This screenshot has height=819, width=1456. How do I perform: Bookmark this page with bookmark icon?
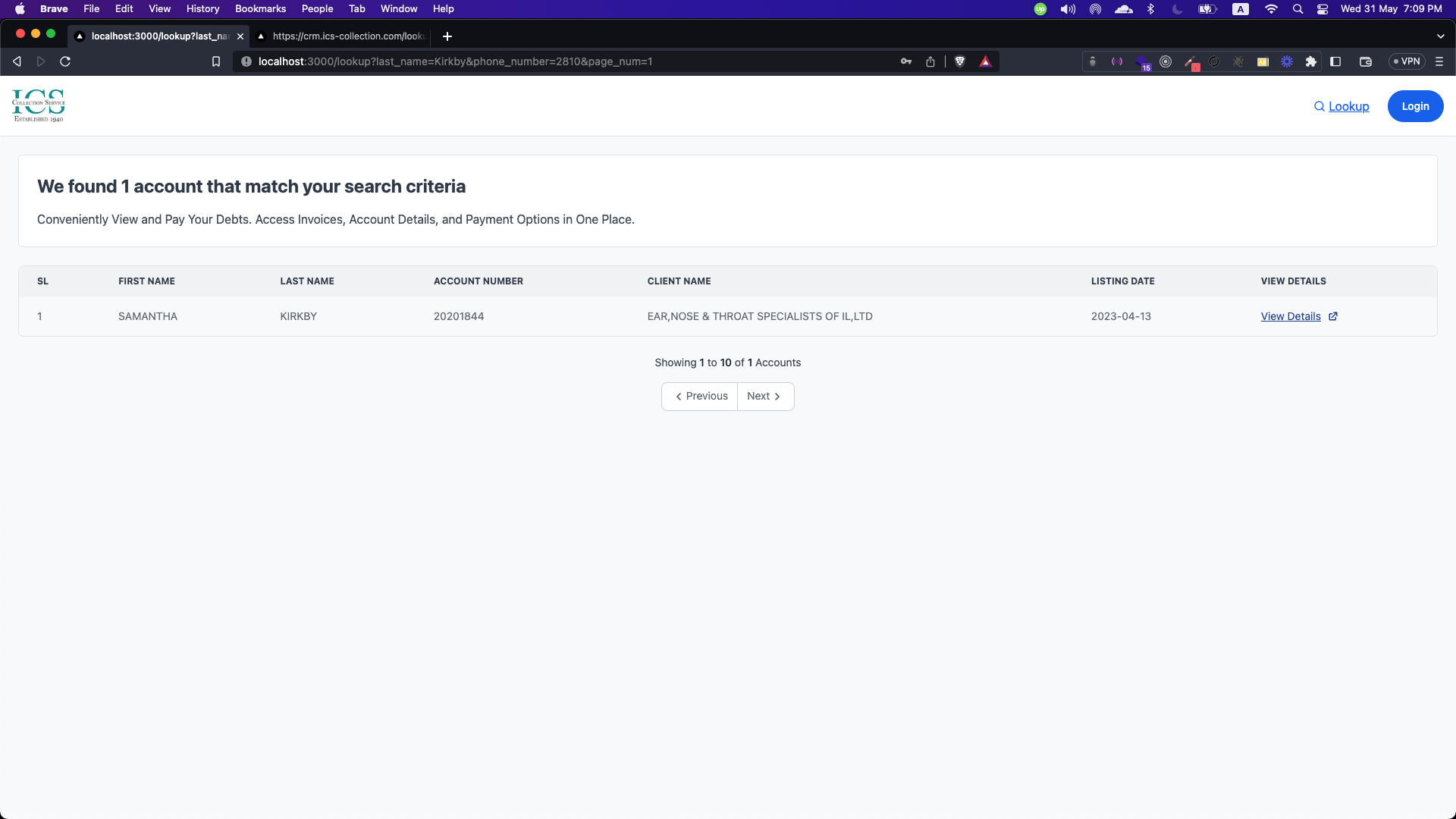pos(216,61)
